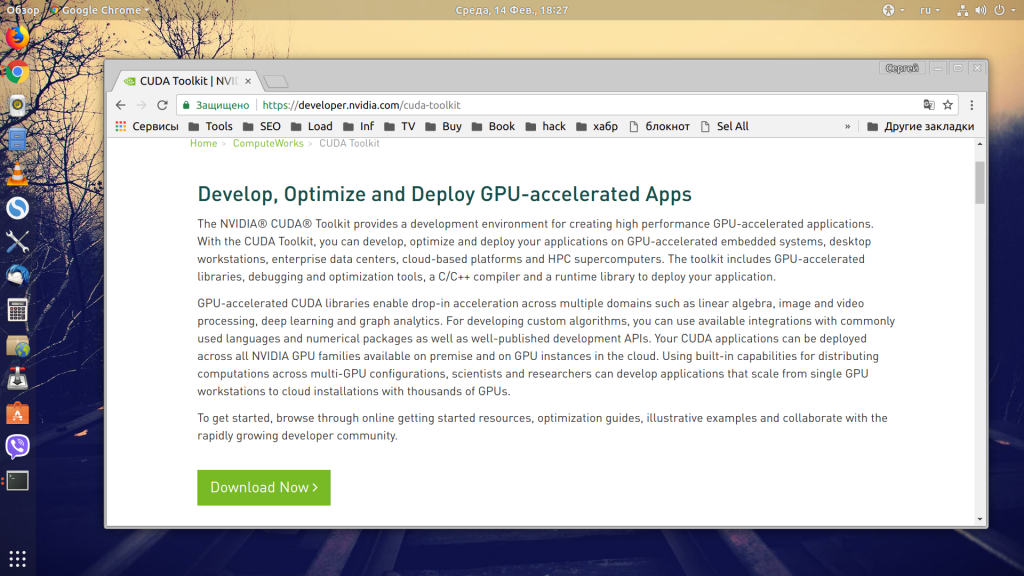Click the Download Now button
Screen dimensions: 1024x576
click(264, 487)
